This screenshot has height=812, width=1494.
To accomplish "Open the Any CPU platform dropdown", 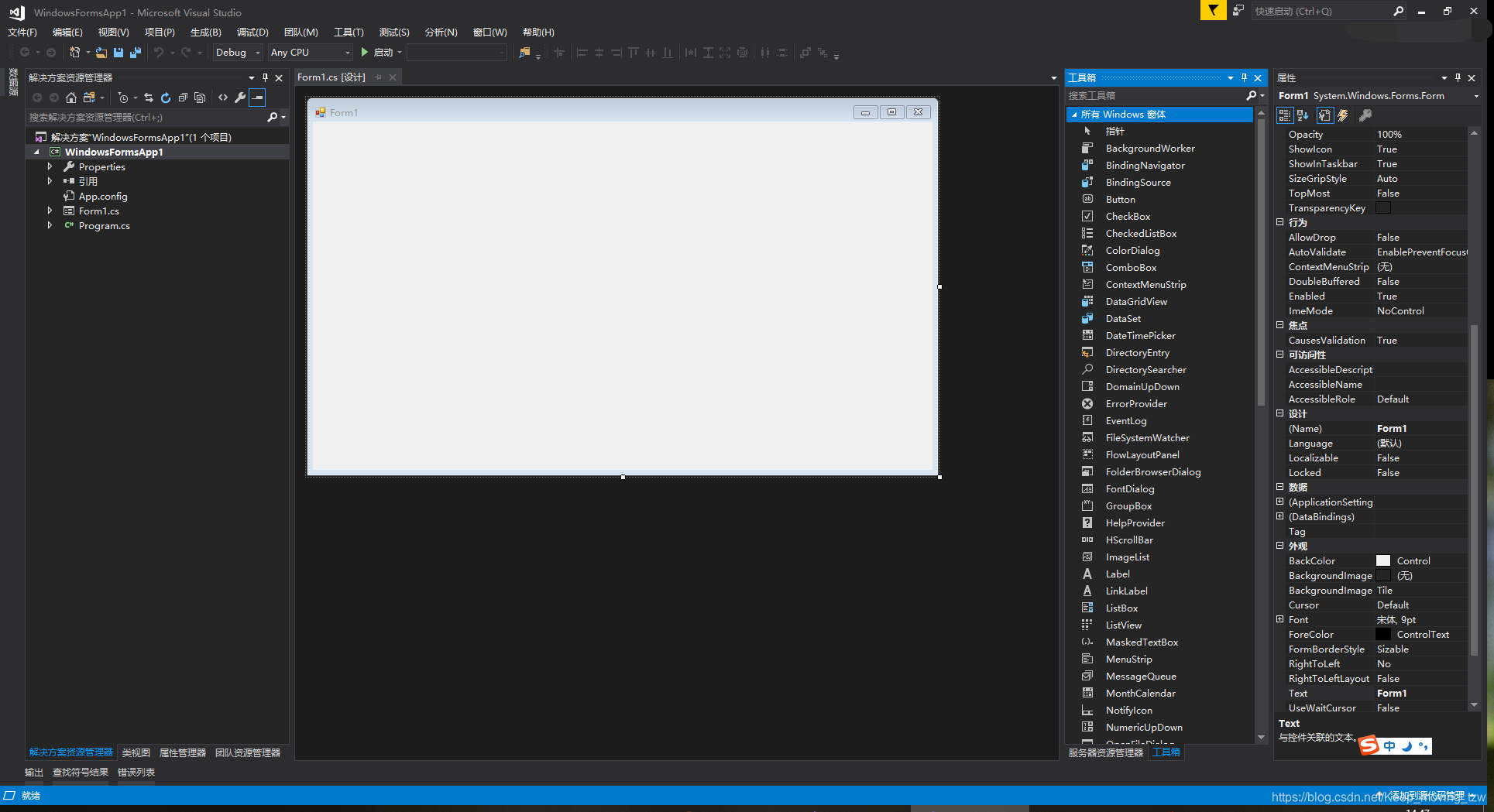I will (x=311, y=53).
